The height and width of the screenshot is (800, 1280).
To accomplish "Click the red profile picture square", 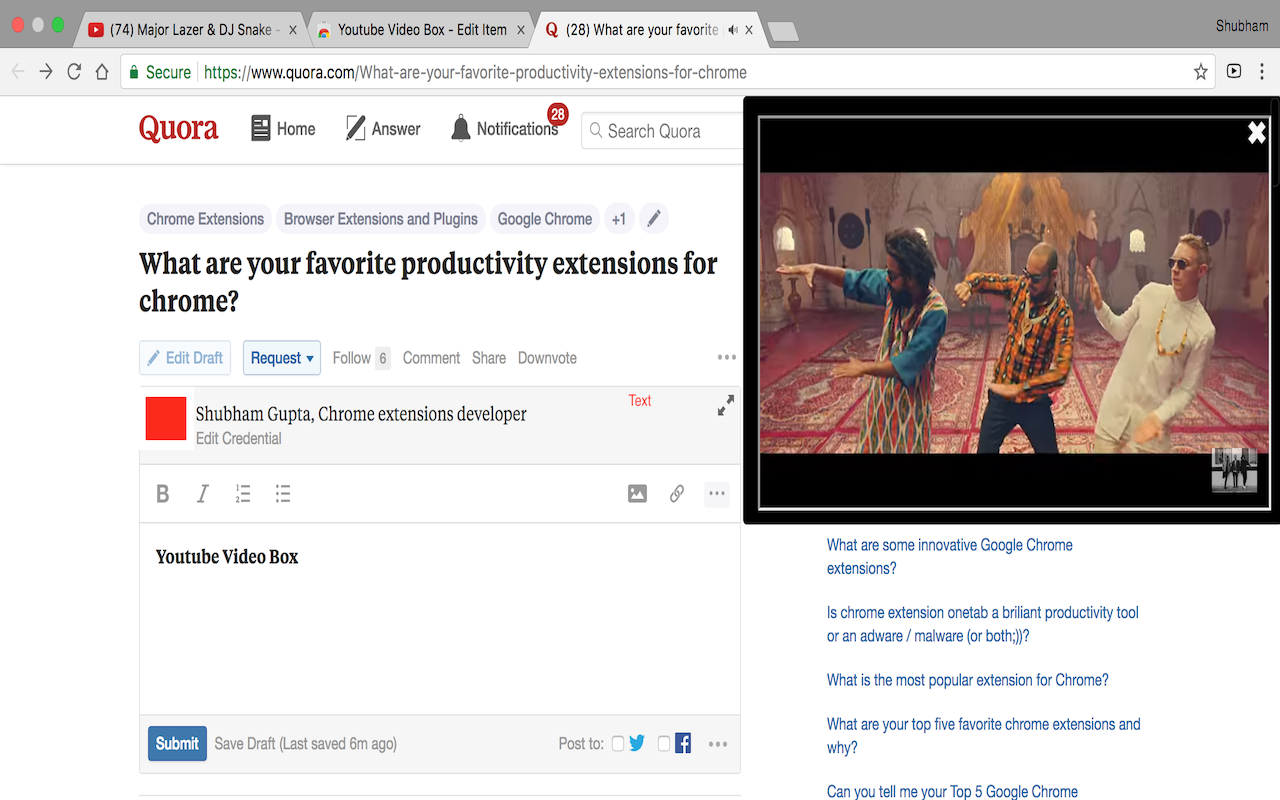I will [x=166, y=418].
